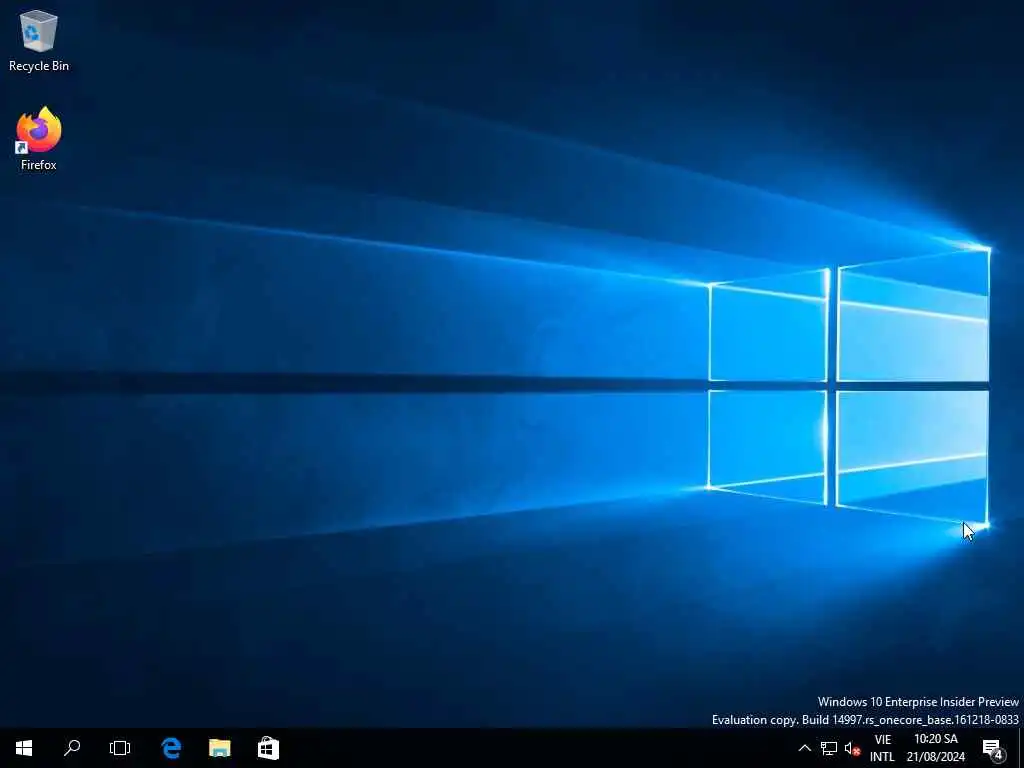Launch Microsoft Edge from taskbar
1024x768 pixels.
tap(171, 748)
